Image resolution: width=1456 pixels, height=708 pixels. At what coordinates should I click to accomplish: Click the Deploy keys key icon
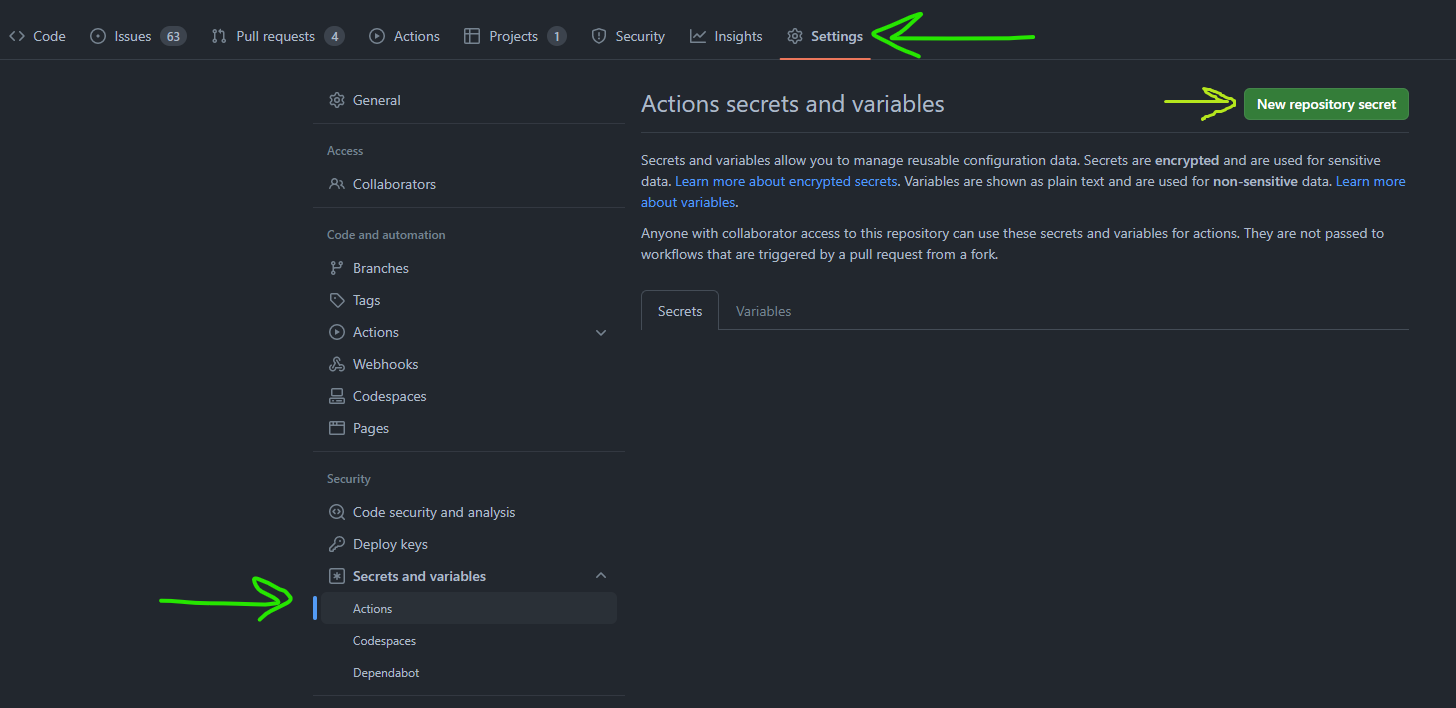[337, 544]
